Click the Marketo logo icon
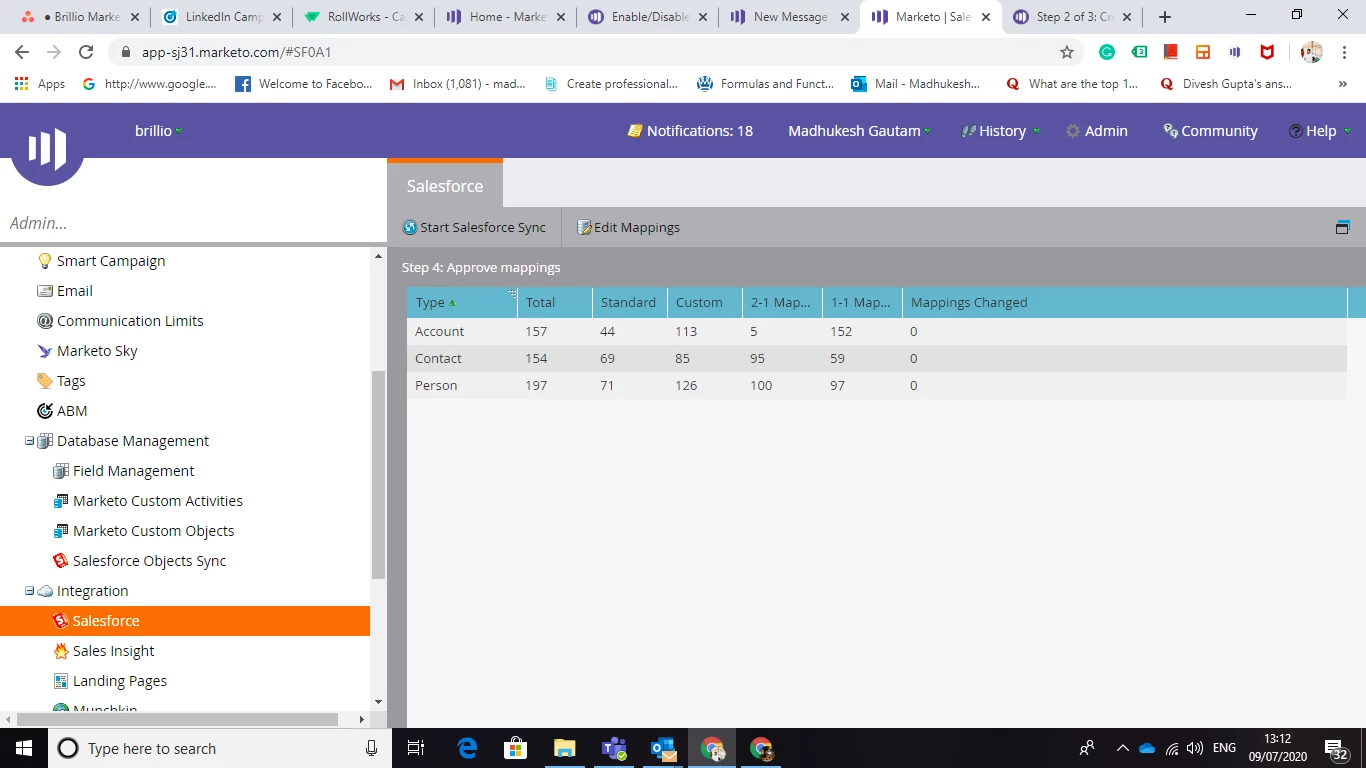This screenshot has height=768, width=1366. [x=47, y=148]
